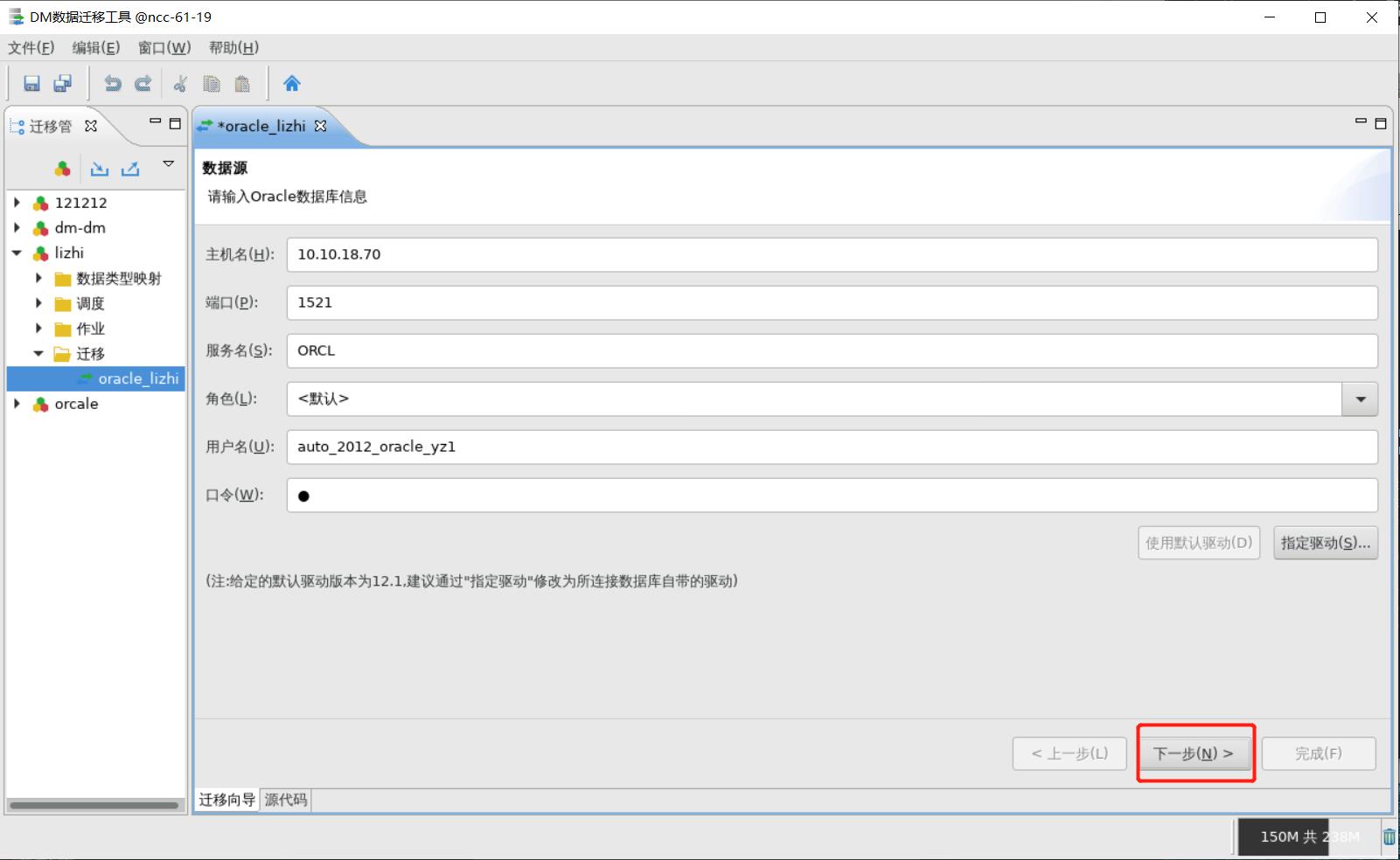Image resolution: width=1400 pixels, height=860 pixels.
Task: Click the Redo toolbar icon
Action: (143, 84)
